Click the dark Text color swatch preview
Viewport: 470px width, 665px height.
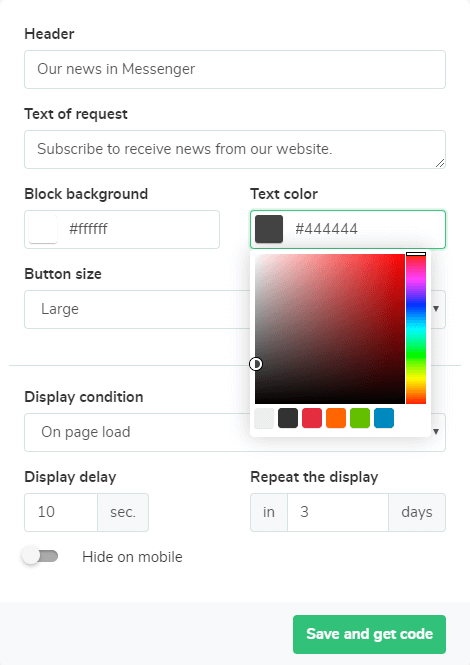(x=269, y=229)
